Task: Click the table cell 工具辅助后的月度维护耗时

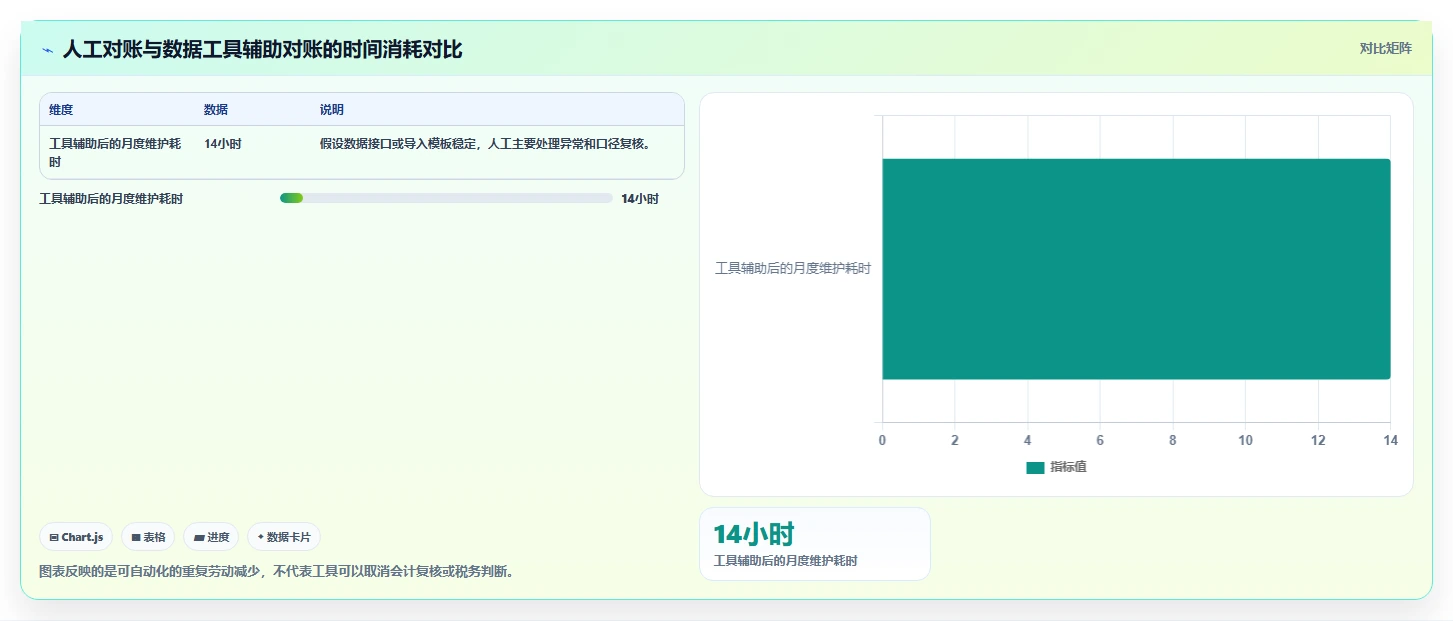Action: tap(115, 152)
